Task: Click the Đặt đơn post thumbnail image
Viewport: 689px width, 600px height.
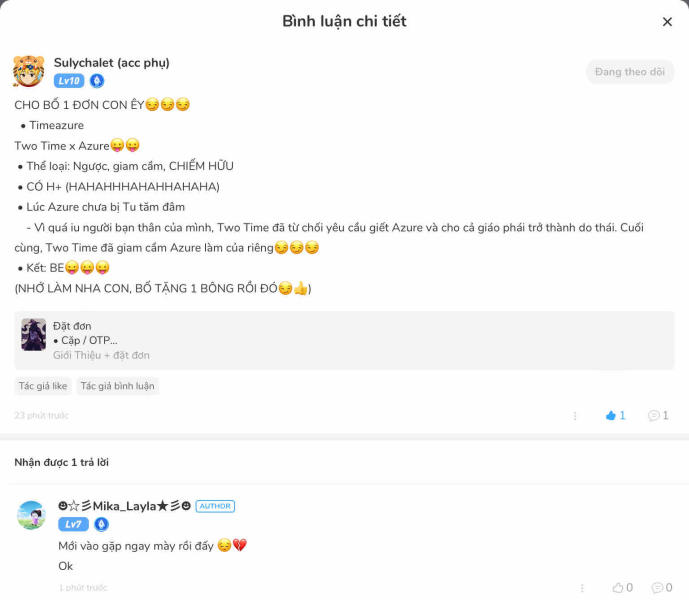Action: 34,335
